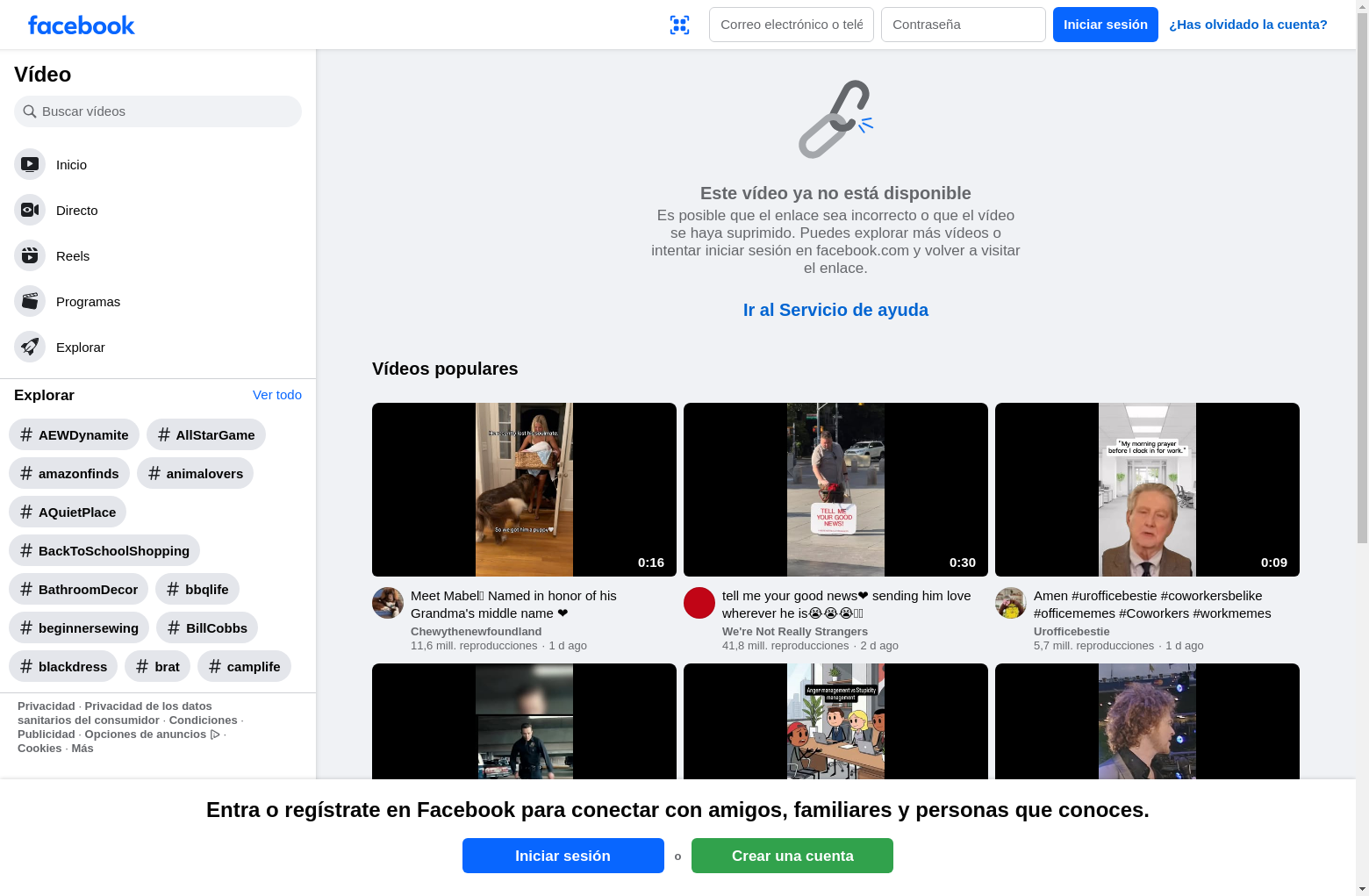Screen dimensions: 1369x896
Task: Open the animalovers hashtag chip
Action: coord(195,473)
